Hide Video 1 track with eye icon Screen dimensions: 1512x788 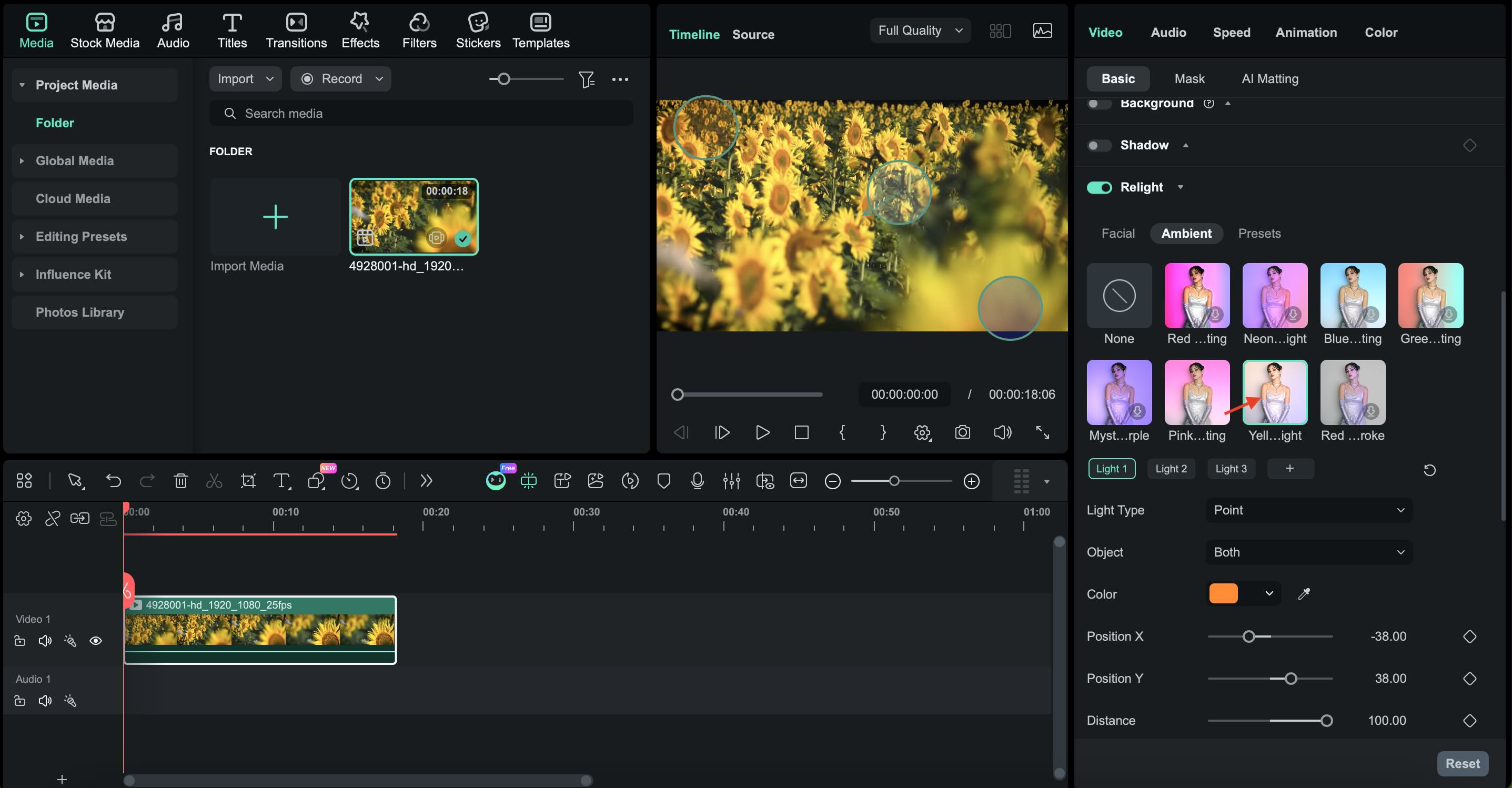click(x=96, y=641)
